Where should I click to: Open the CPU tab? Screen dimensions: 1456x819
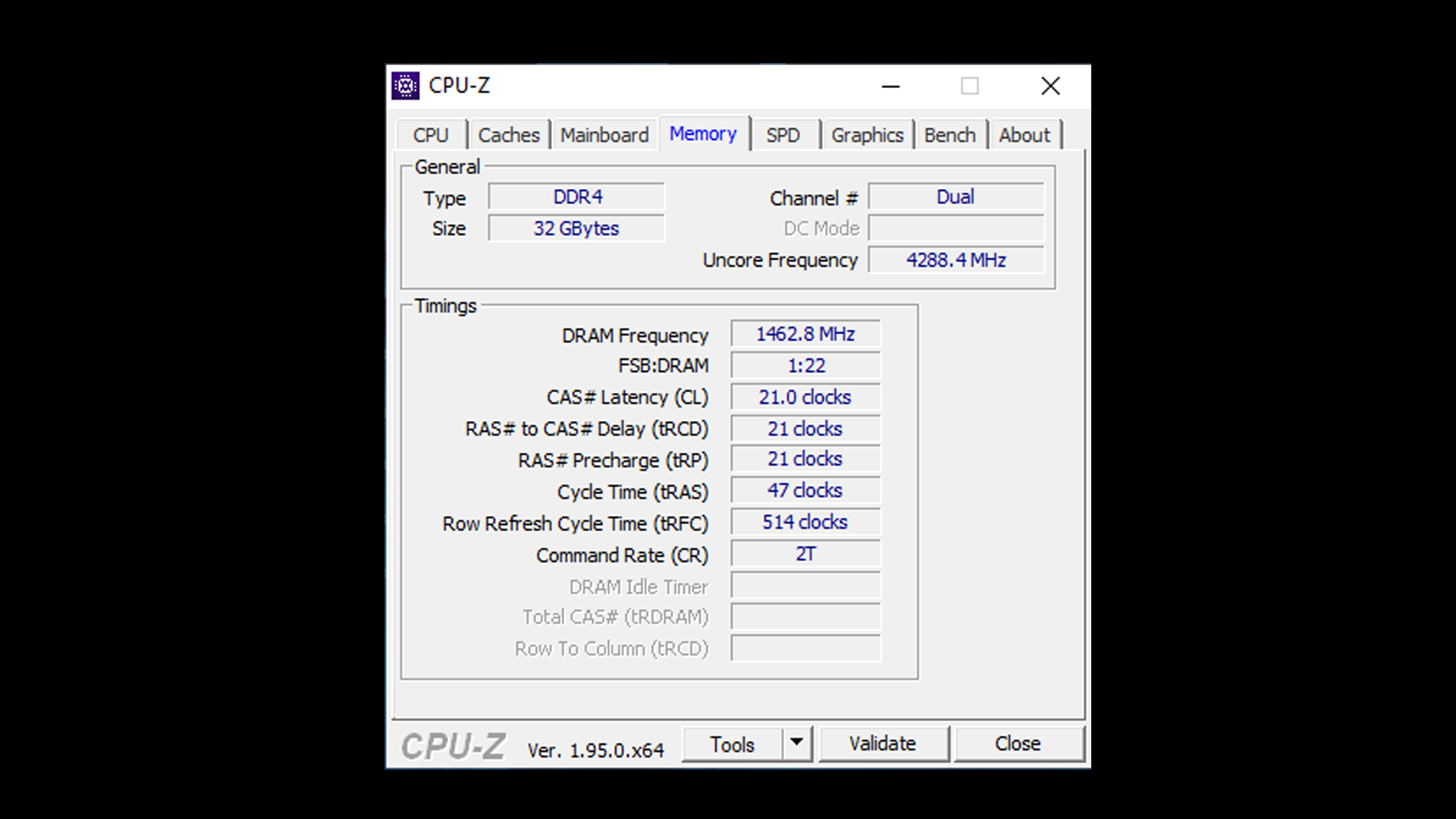pos(431,135)
